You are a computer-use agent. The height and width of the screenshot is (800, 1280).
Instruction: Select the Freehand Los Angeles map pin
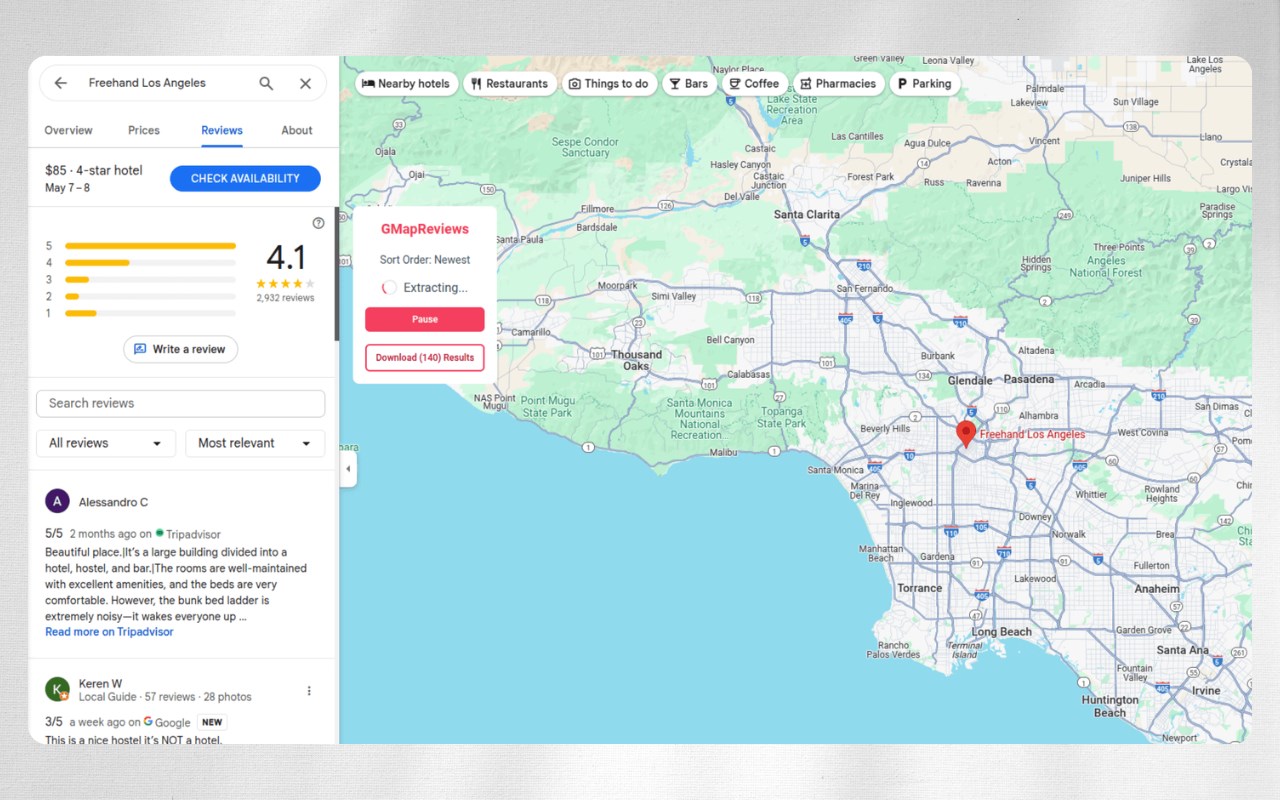965,433
